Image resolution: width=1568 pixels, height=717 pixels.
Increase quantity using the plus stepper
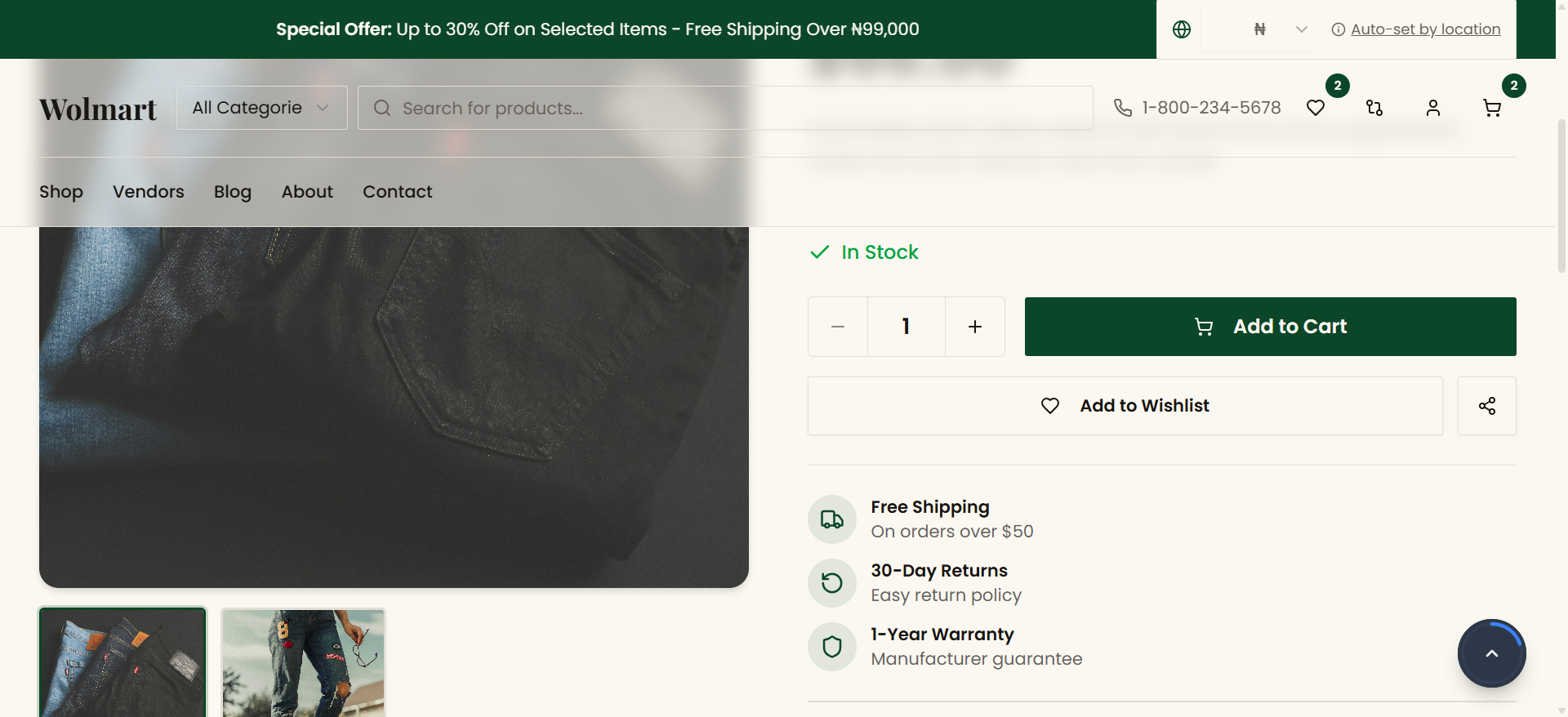pos(974,326)
